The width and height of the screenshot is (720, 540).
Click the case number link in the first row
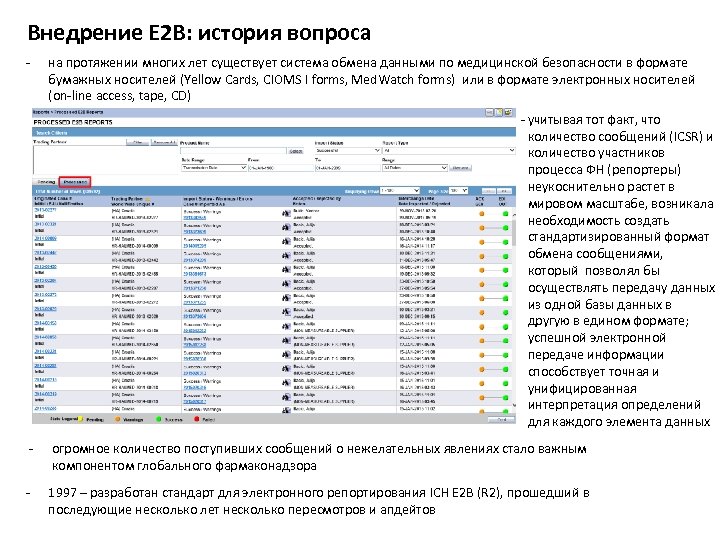(45, 210)
